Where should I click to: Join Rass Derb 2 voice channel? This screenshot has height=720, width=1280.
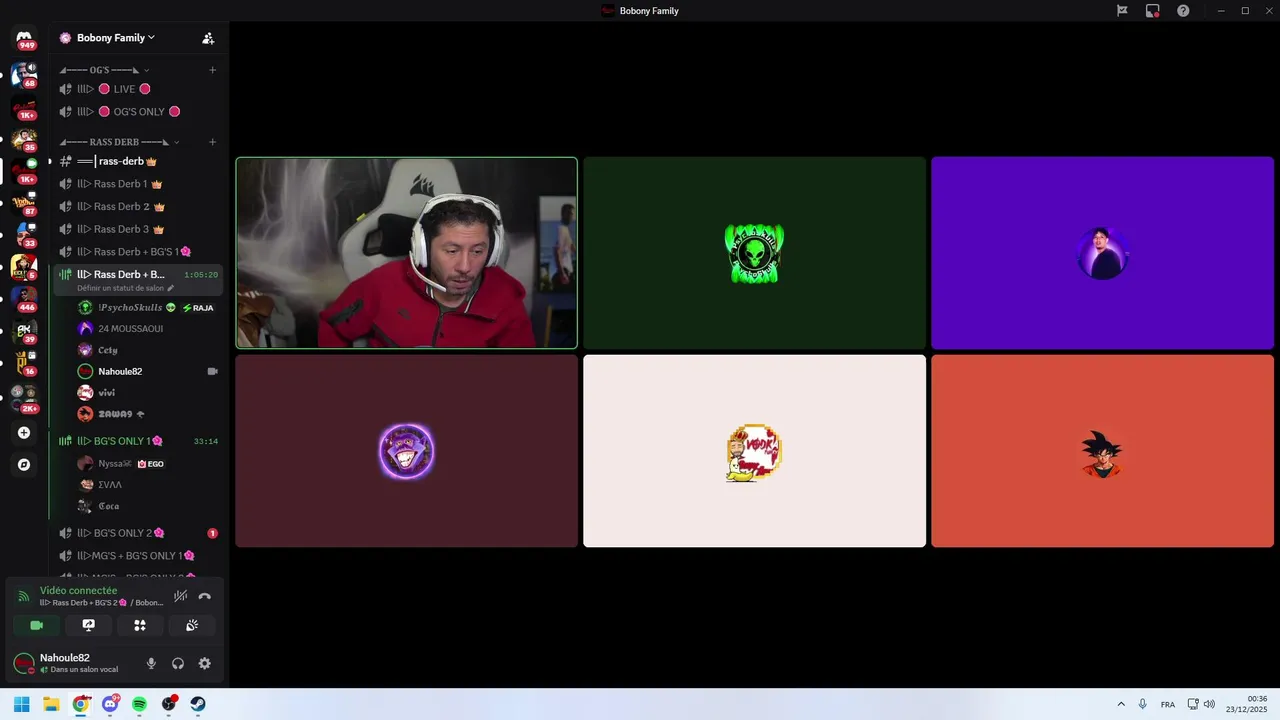pos(138,207)
